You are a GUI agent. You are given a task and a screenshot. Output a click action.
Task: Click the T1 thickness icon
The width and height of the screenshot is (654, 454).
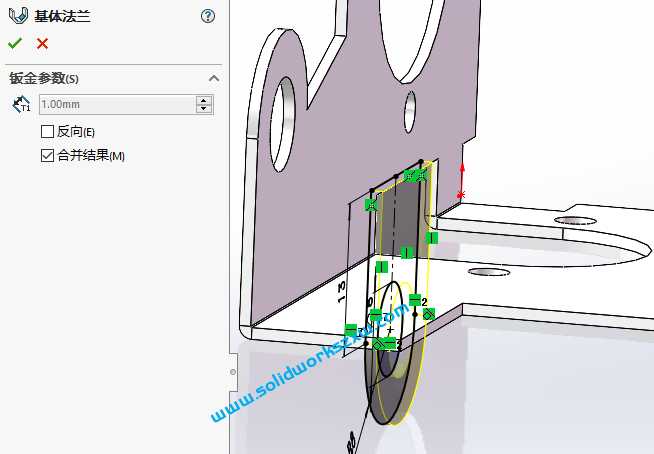[x=21, y=104]
